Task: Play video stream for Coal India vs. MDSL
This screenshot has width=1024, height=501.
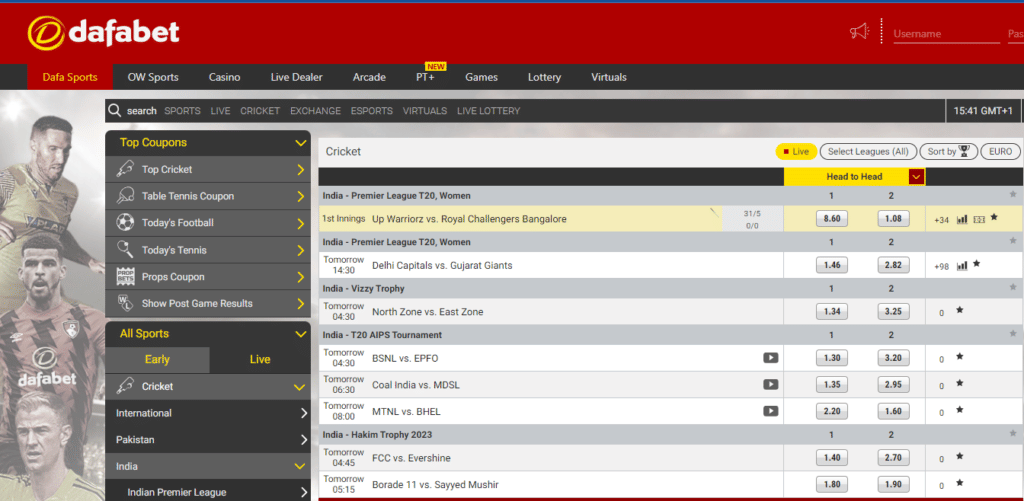Action: tap(771, 384)
